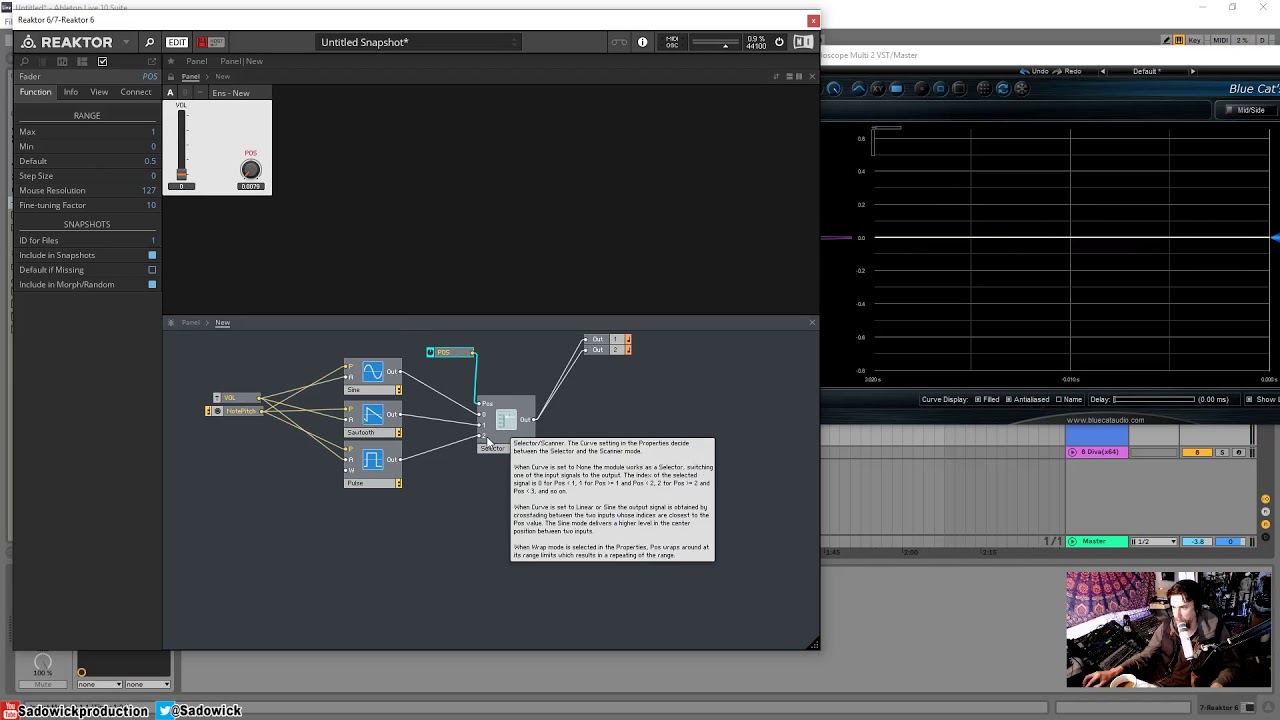Open the info hints icon
Screen dimensions: 1280x720
coord(643,42)
